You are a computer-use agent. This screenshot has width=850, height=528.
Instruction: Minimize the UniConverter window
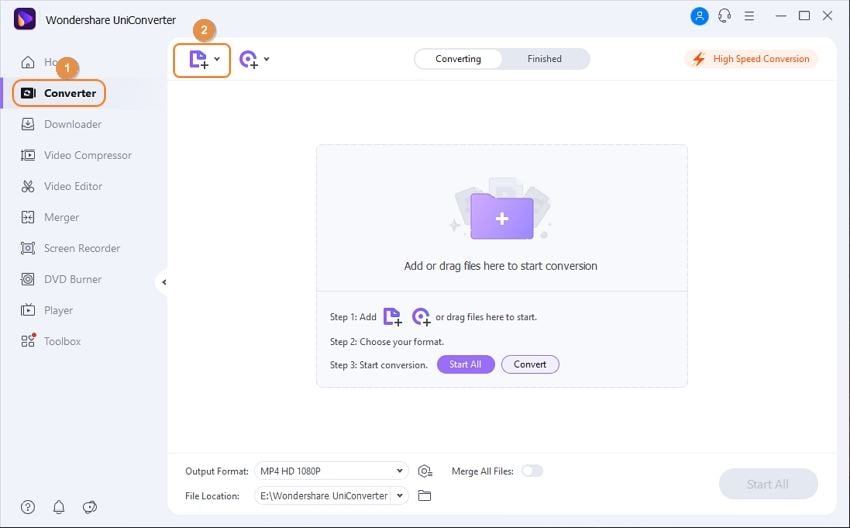[781, 16]
